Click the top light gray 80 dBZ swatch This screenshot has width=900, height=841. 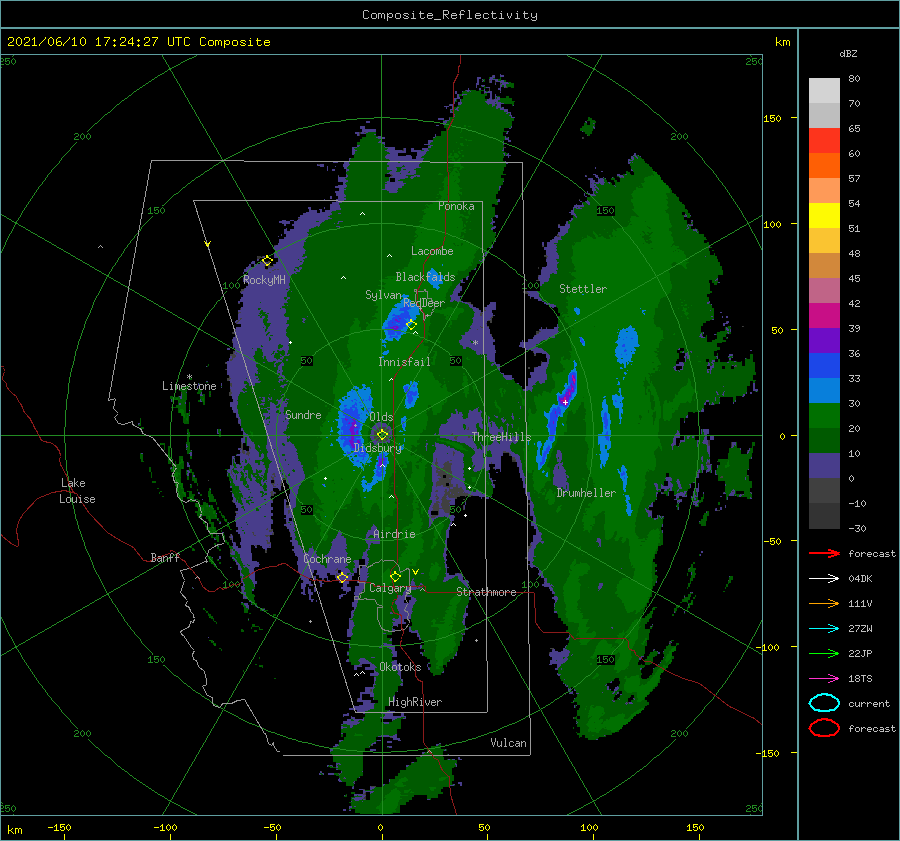click(824, 91)
